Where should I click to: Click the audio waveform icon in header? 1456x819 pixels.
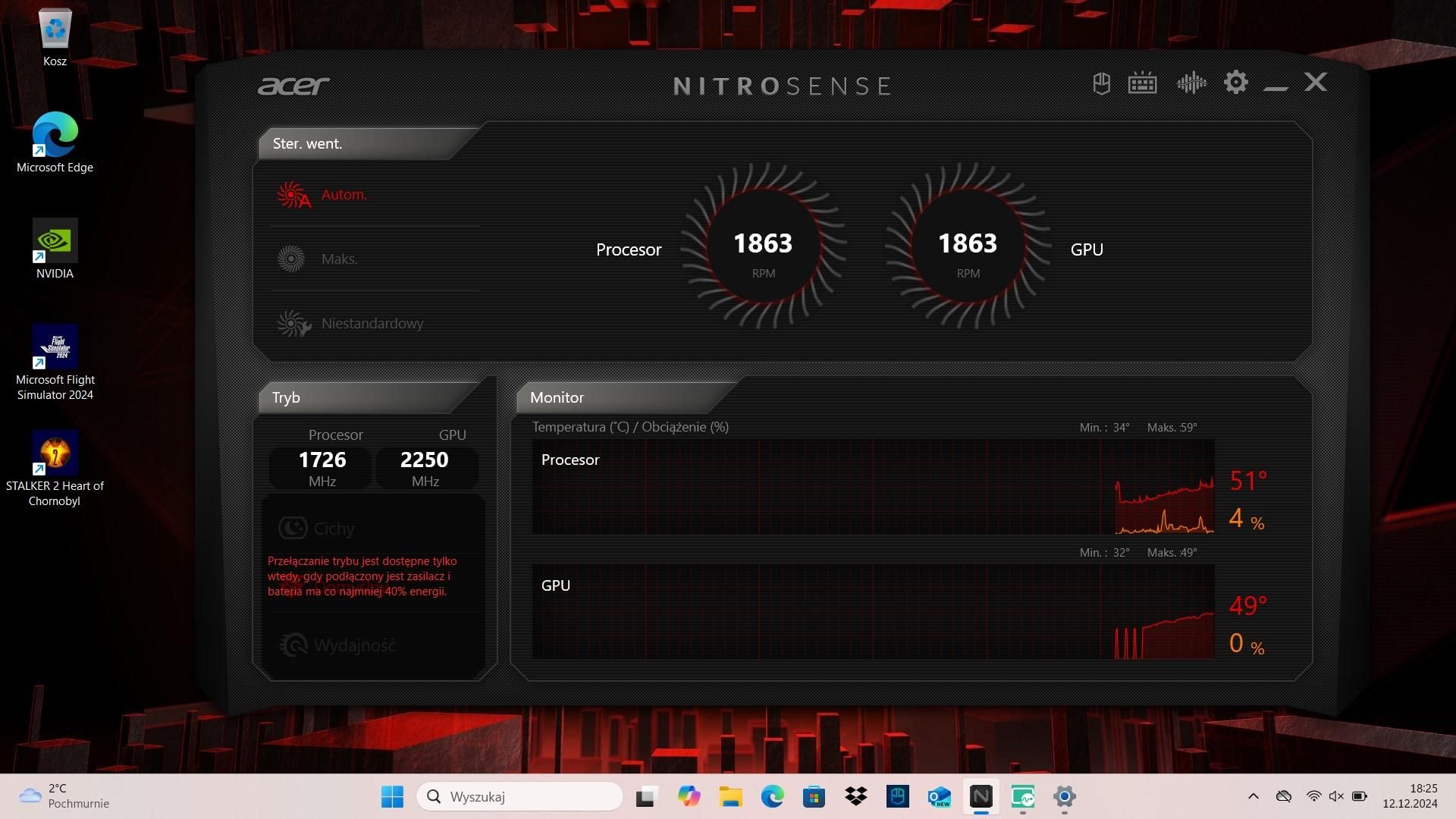(x=1191, y=83)
